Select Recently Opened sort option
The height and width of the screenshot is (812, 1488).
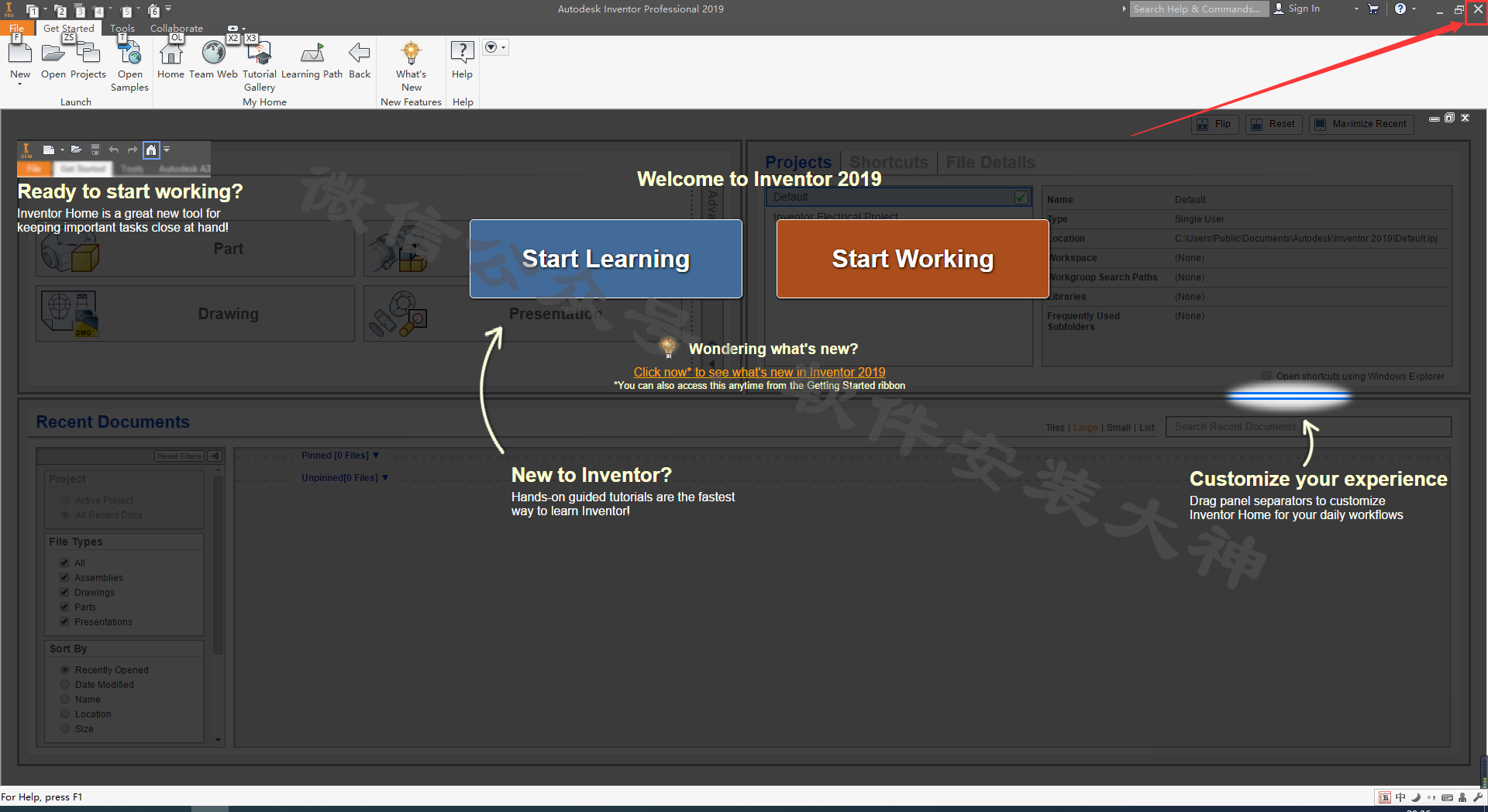click(65, 670)
